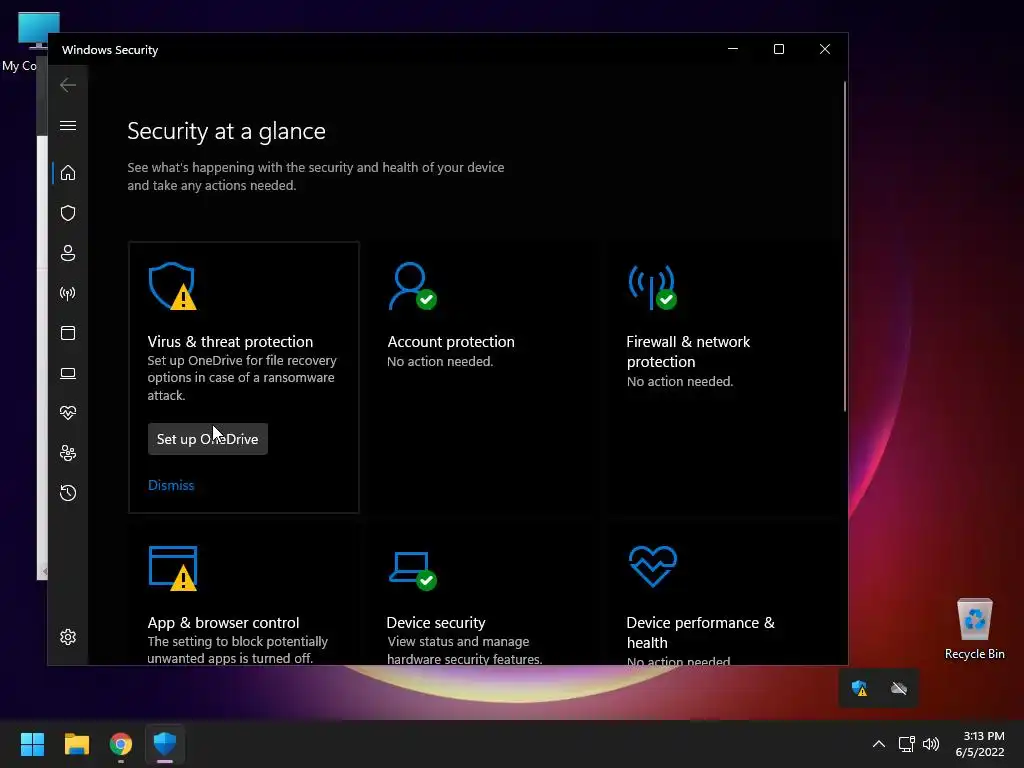
Task: Open Family options icon in sidebar
Action: 68,453
